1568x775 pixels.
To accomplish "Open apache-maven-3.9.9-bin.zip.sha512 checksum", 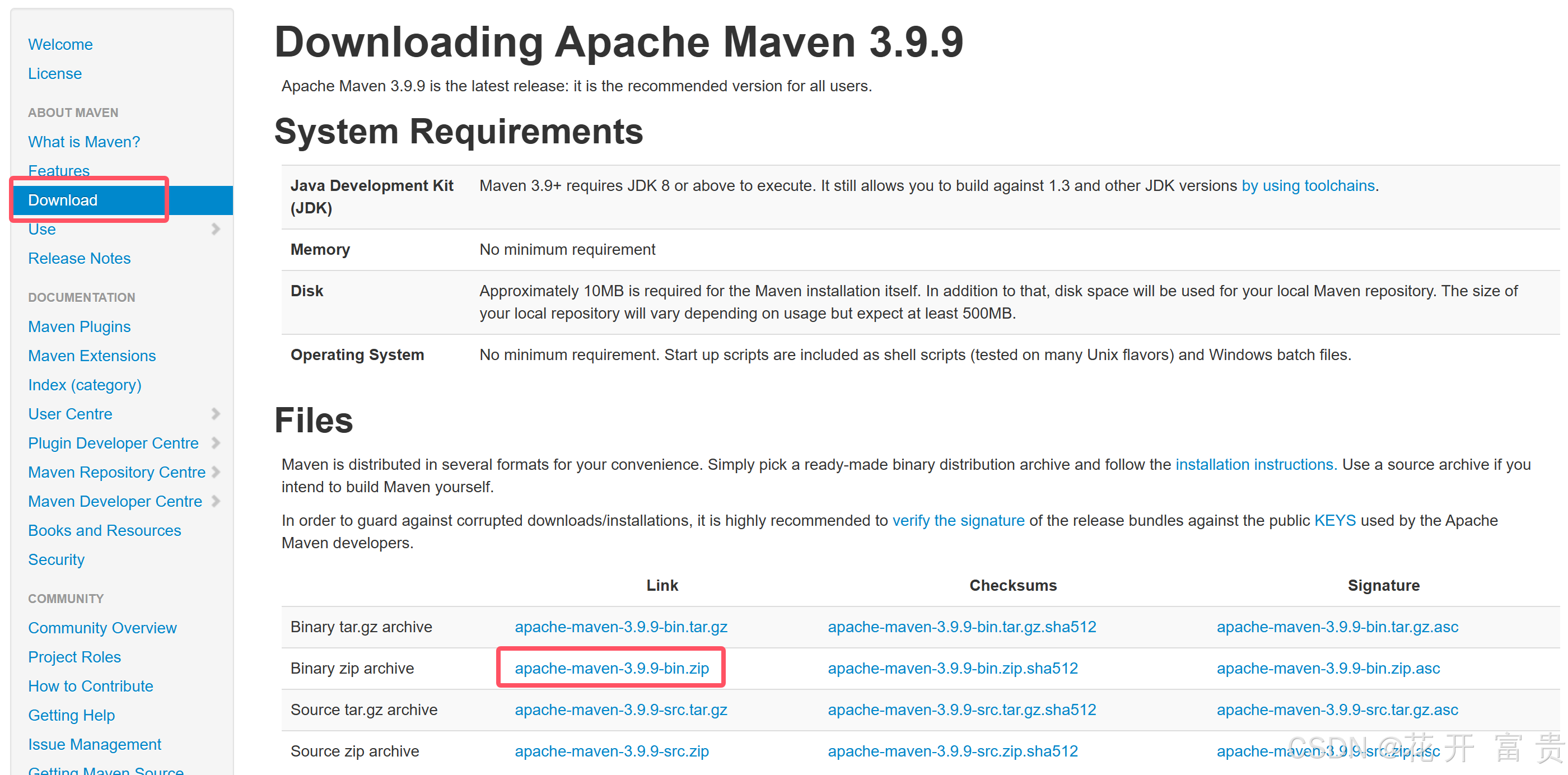I will [953, 668].
